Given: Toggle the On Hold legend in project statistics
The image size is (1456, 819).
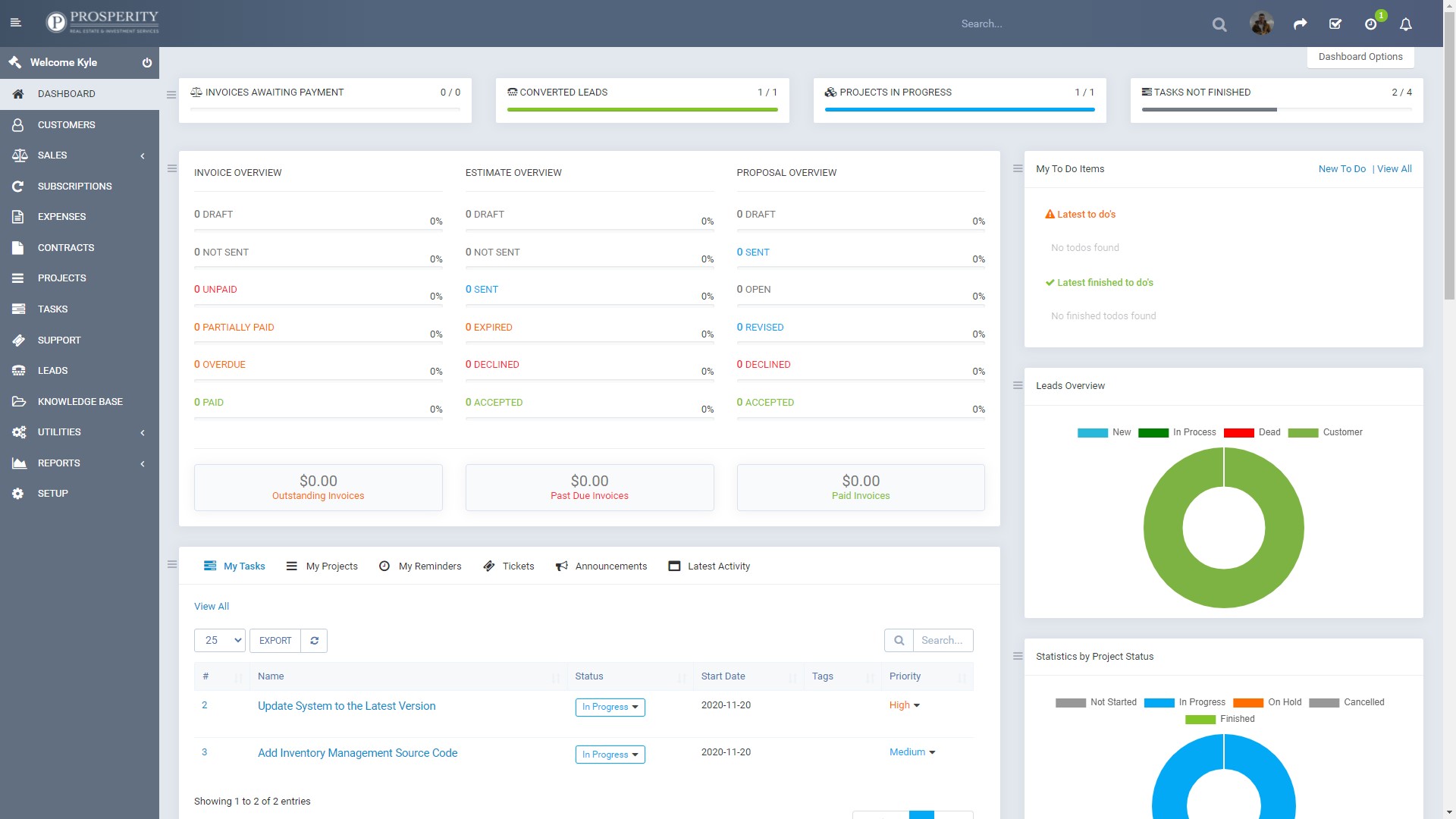Looking at the screenshot, I should pos(1266,702).
